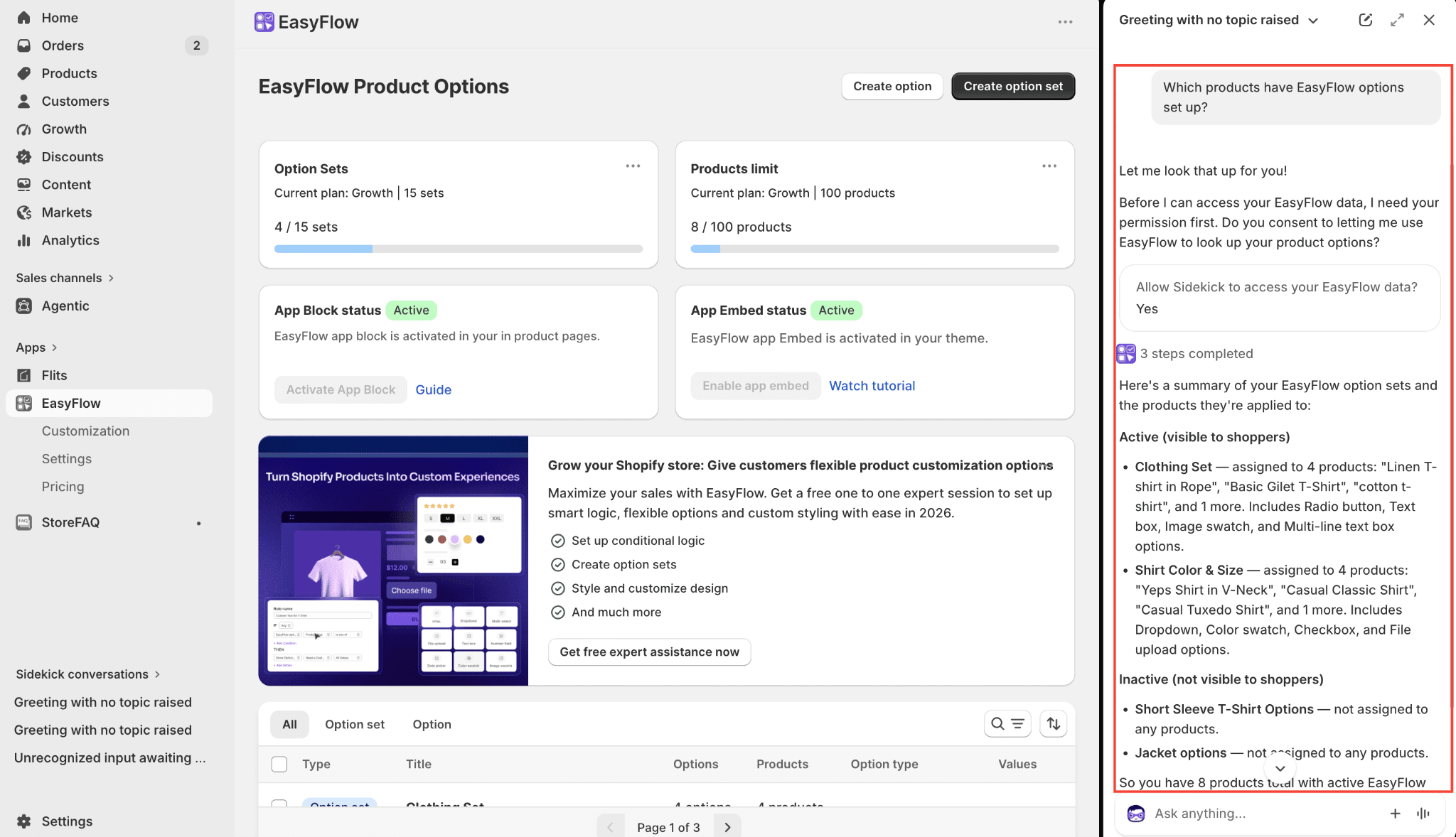The height and width of the screenshot is (837, 1456).
Task: Open Products limit card menu
Action: pos(1049,166)
